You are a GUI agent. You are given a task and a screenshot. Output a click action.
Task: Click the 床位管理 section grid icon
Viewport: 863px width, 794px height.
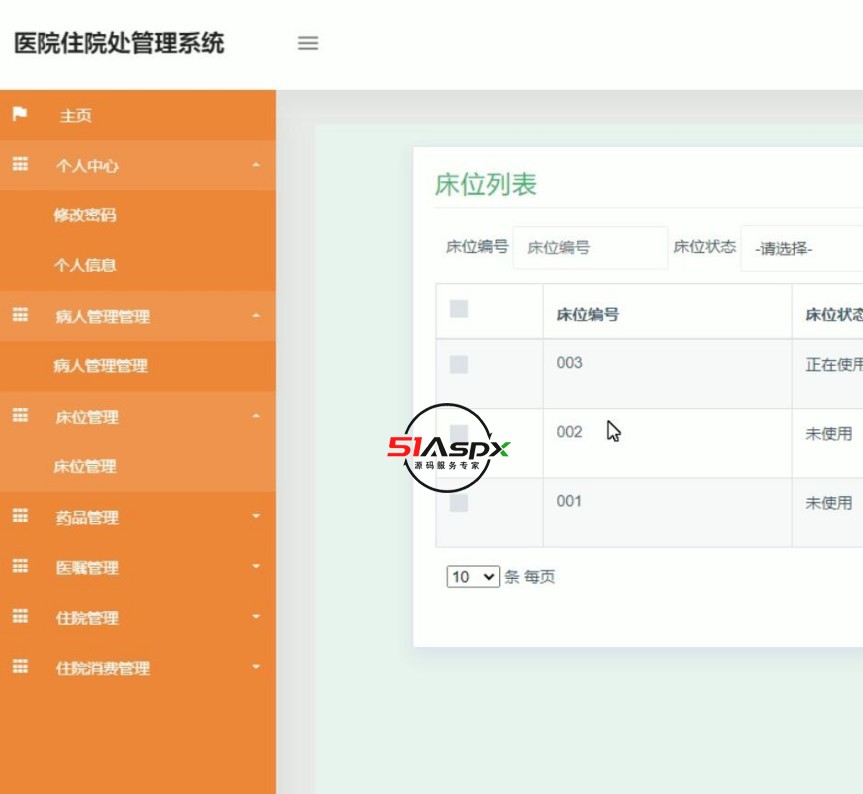coord(19,417)
